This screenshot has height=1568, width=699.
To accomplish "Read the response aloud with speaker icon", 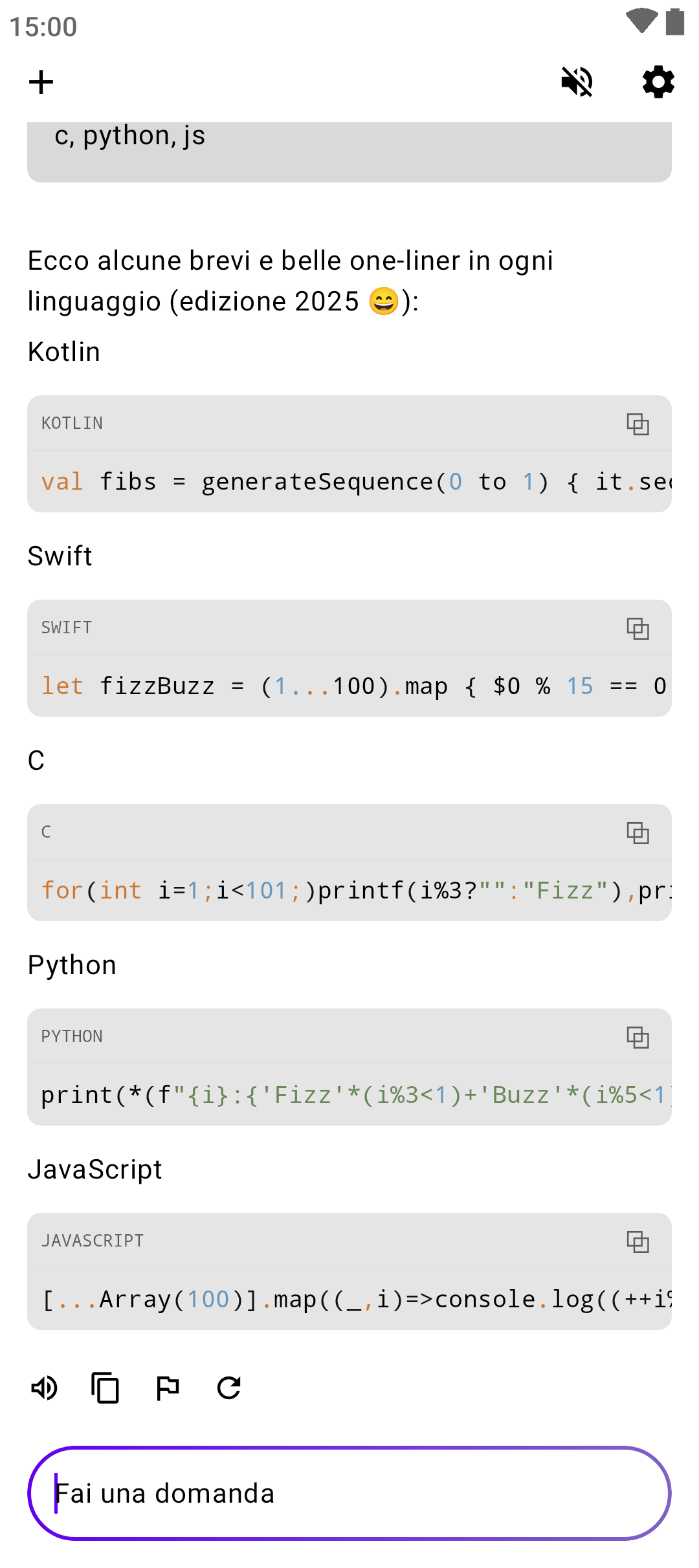I will click(45, 1388).
